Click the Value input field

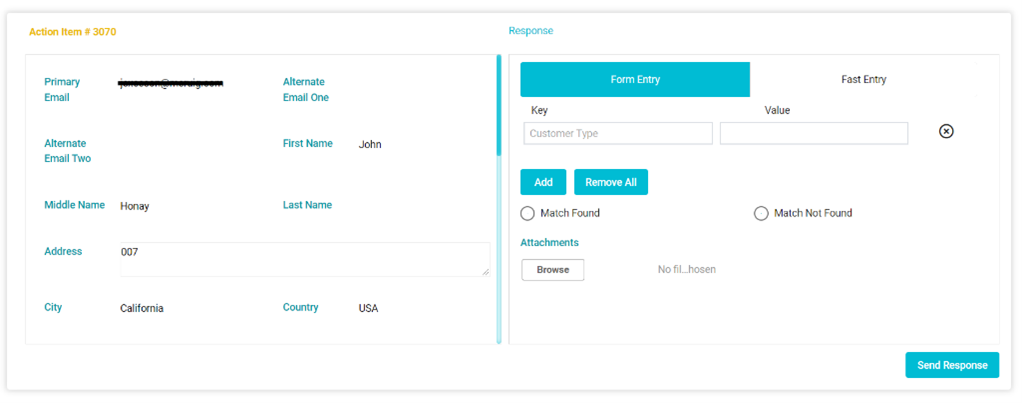[x=813, y=133]
